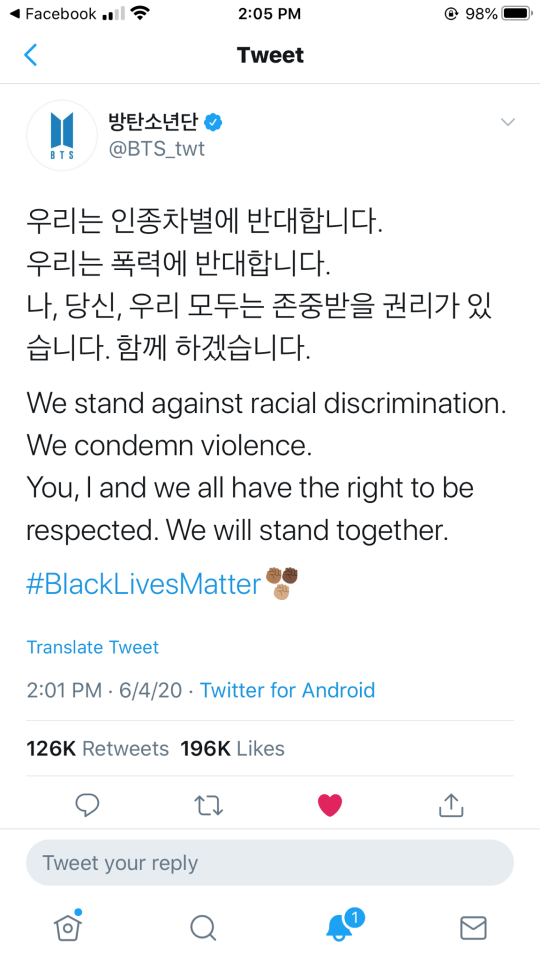This screenshot has width=540, height=960.
Task: Return to Facebook via status bar
Action: click(53, 13)
